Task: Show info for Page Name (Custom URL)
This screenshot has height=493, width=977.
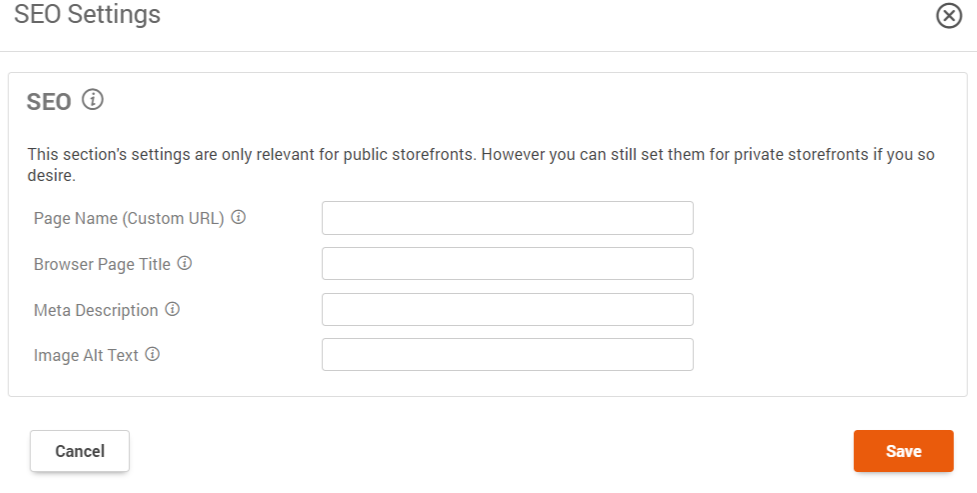Action: [239, 218]
